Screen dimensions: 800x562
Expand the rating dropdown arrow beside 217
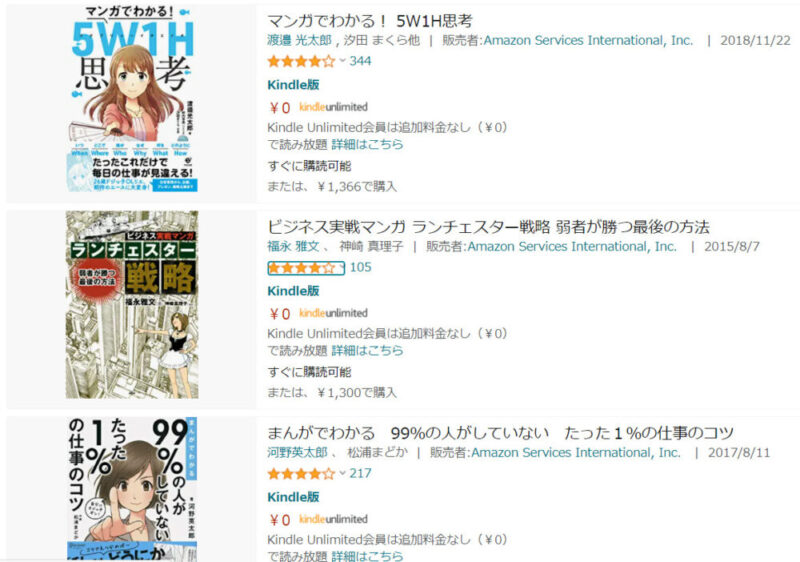342,474
